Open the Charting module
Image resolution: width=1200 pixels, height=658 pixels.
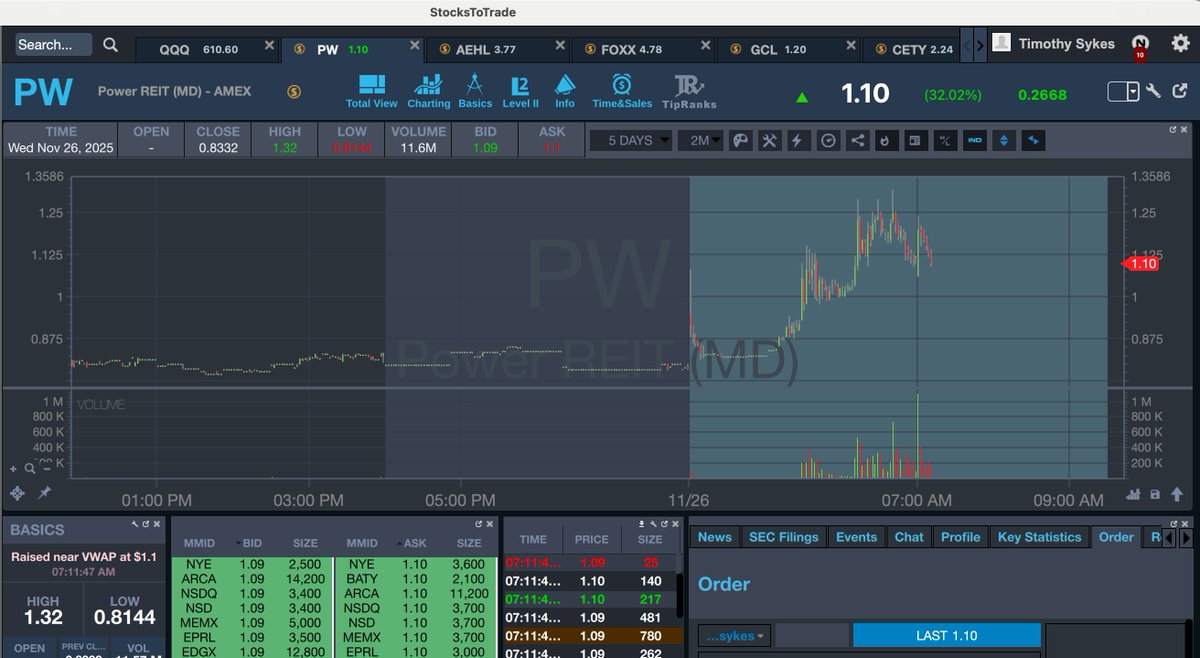pyautogui.click(x=429, y=90)
